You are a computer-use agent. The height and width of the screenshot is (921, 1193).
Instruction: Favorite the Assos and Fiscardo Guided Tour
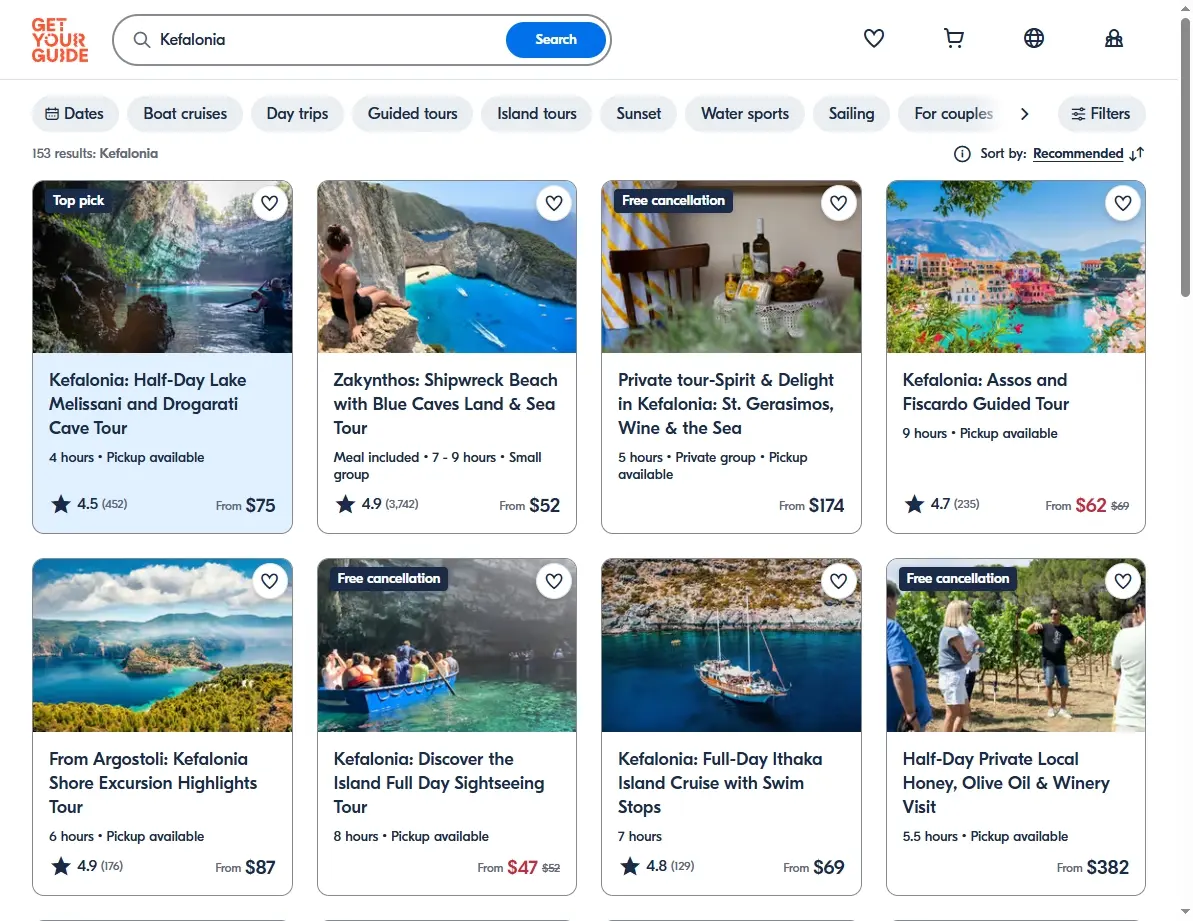point(1123,203)
